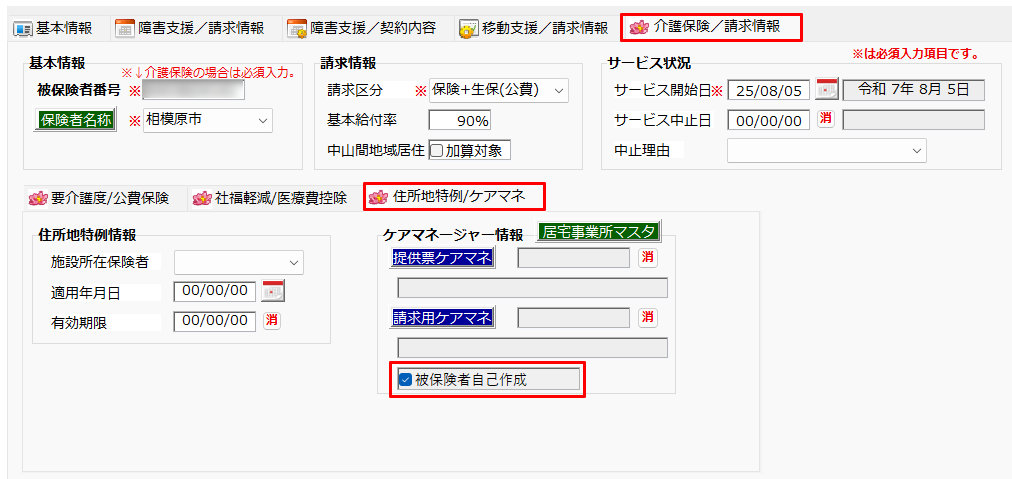Click the 請求用ケアマネ button
1012x479 pixels.
pyautogui.click(x=441, y=317)
